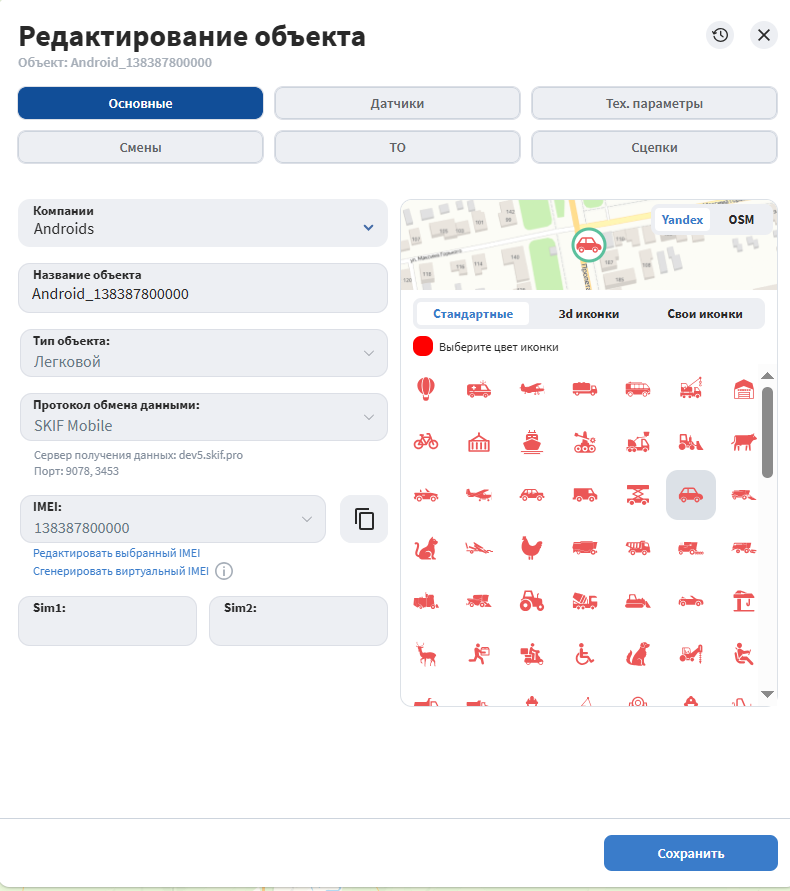Image resolution: width=790 pixels, height=891 pixels.
Task: Open the change history clock icon
Action: tap(720, 35)
